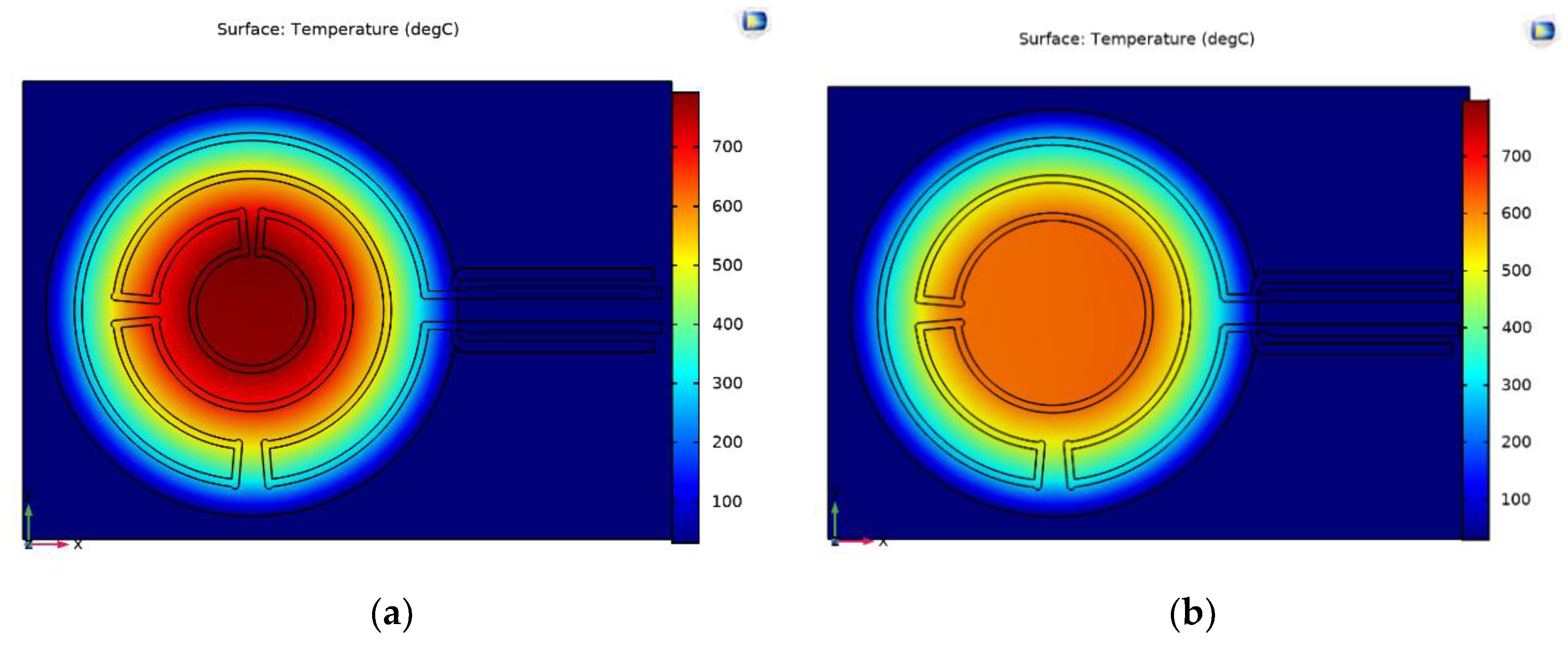Click the uniform orange center disk in plot (b)

tap(1053, 312)
